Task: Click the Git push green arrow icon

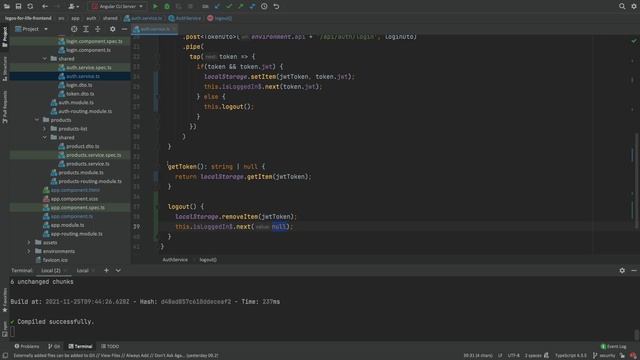Action: click(x=241, y=6)
